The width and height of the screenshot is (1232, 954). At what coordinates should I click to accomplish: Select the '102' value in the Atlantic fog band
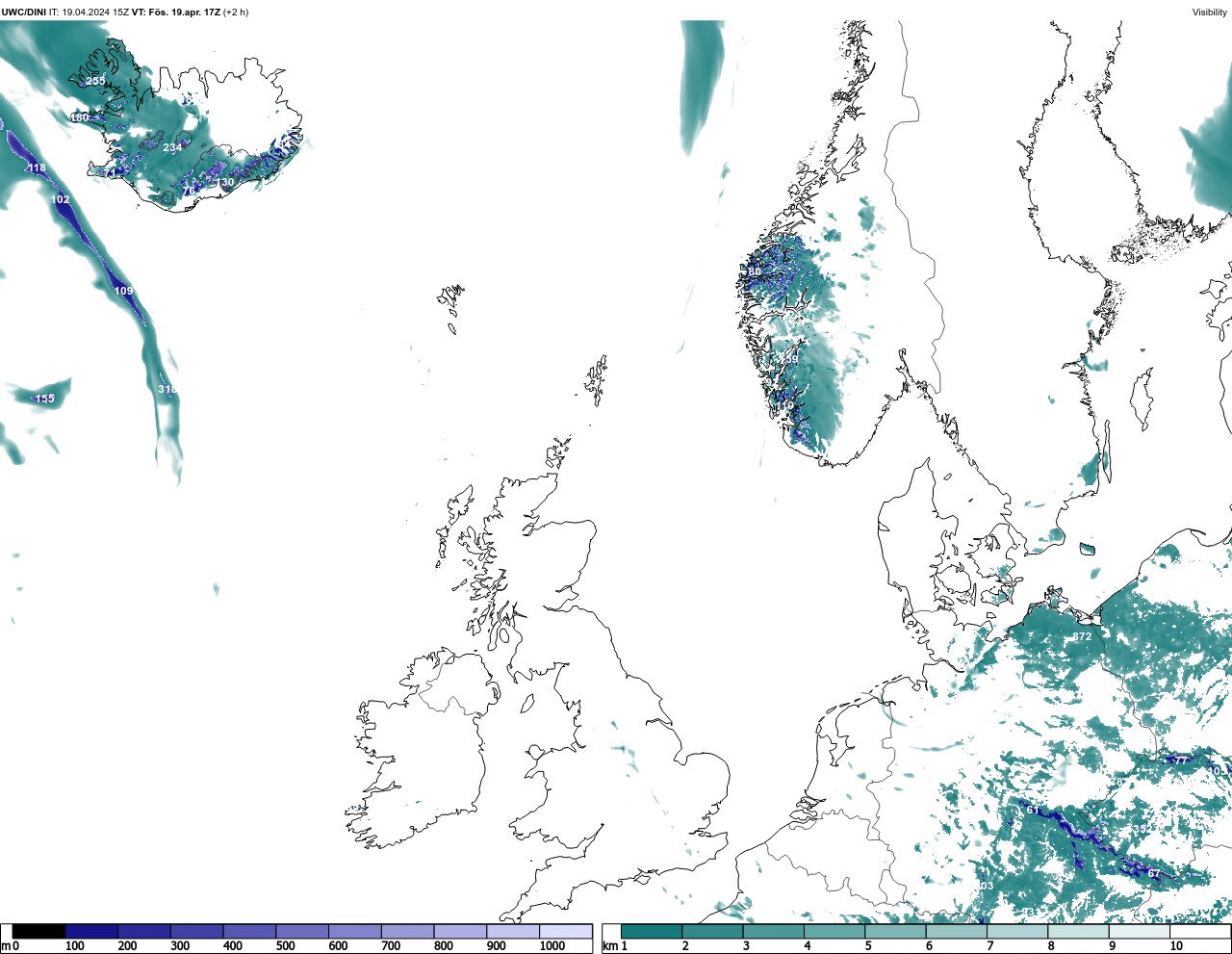61,199
